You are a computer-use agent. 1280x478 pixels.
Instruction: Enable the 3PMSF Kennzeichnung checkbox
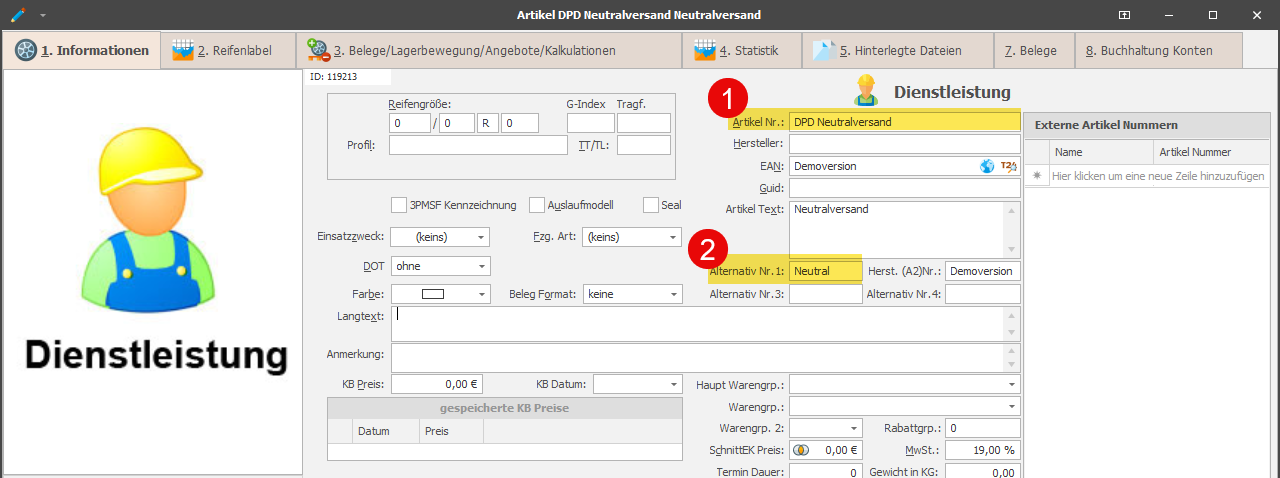(x=398, y=205)
